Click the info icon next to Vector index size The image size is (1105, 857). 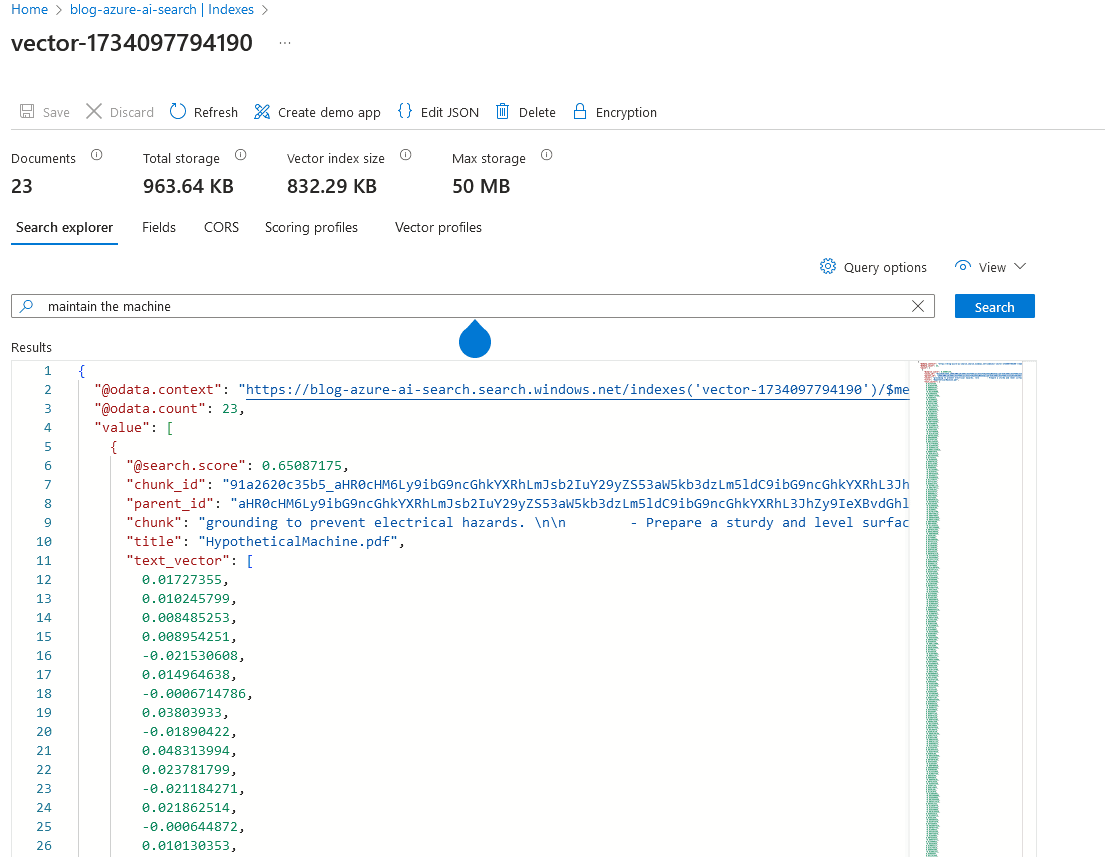point(405,155)
